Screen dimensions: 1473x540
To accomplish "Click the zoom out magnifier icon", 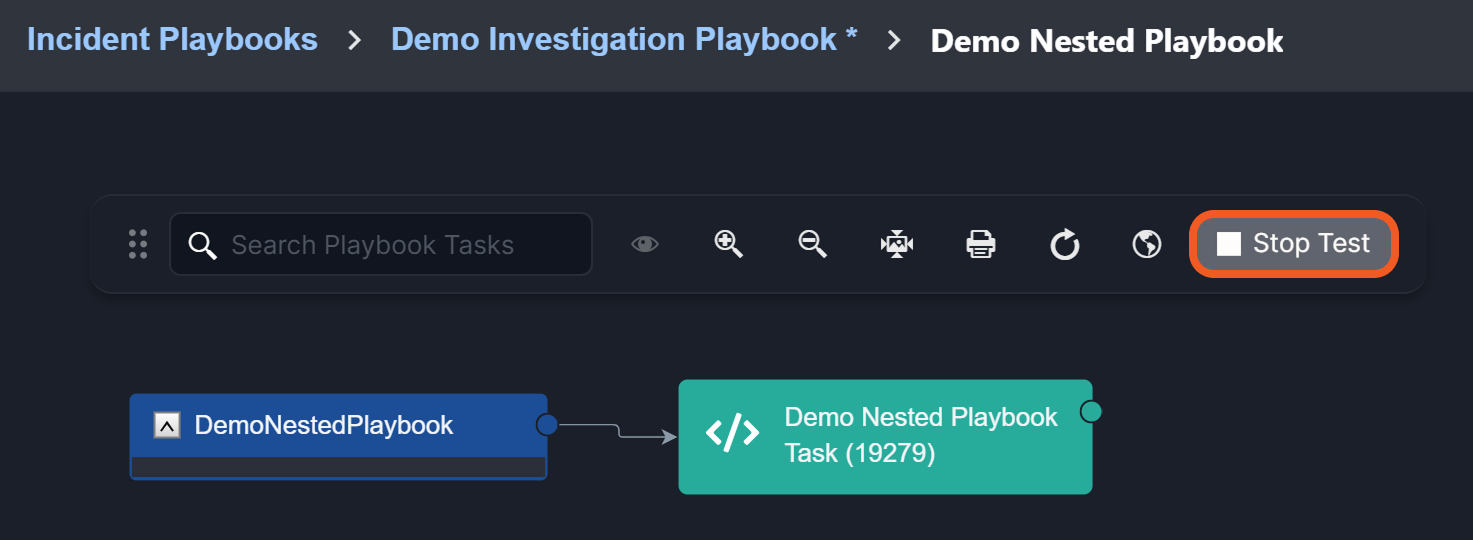I will click(x=812, y=244).
